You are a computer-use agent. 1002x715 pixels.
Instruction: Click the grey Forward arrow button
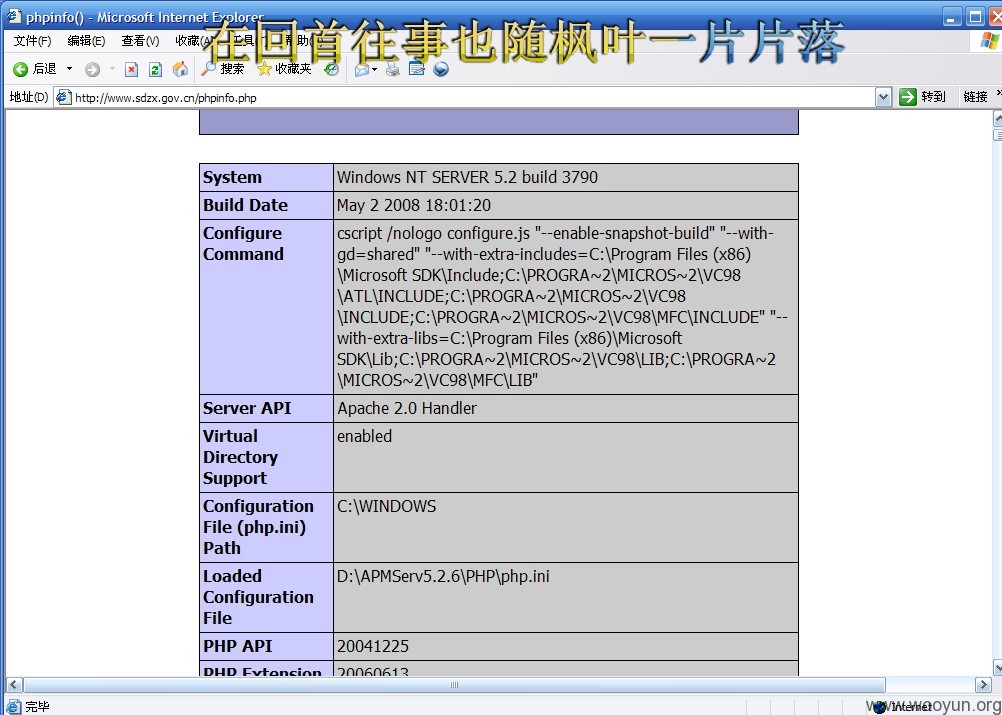point(93,69)
